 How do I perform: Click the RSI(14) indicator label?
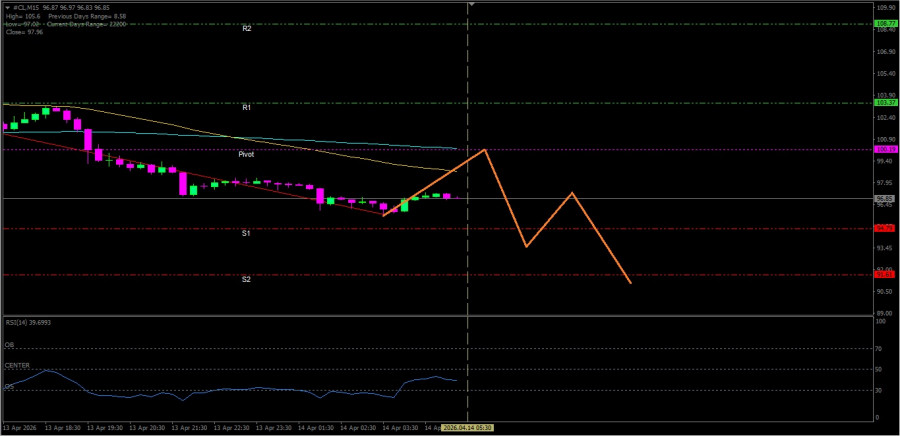point(27,323)
